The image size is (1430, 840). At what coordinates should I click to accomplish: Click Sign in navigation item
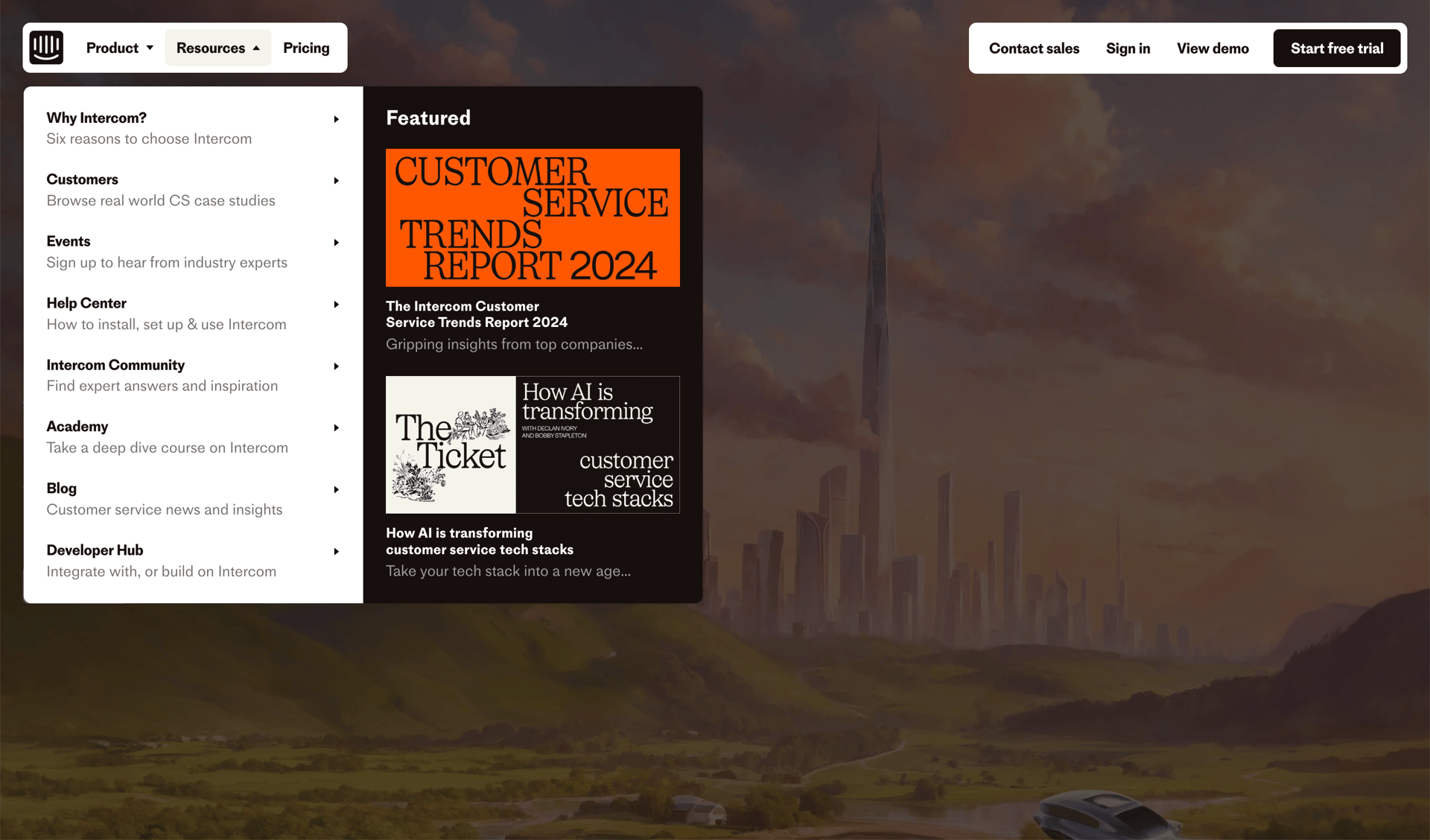(1128, 48)
